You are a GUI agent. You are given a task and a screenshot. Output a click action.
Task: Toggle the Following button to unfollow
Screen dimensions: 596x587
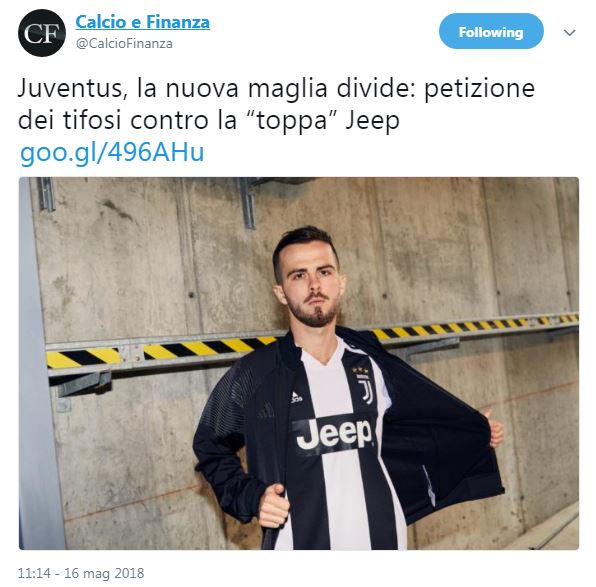coord(491,31)
